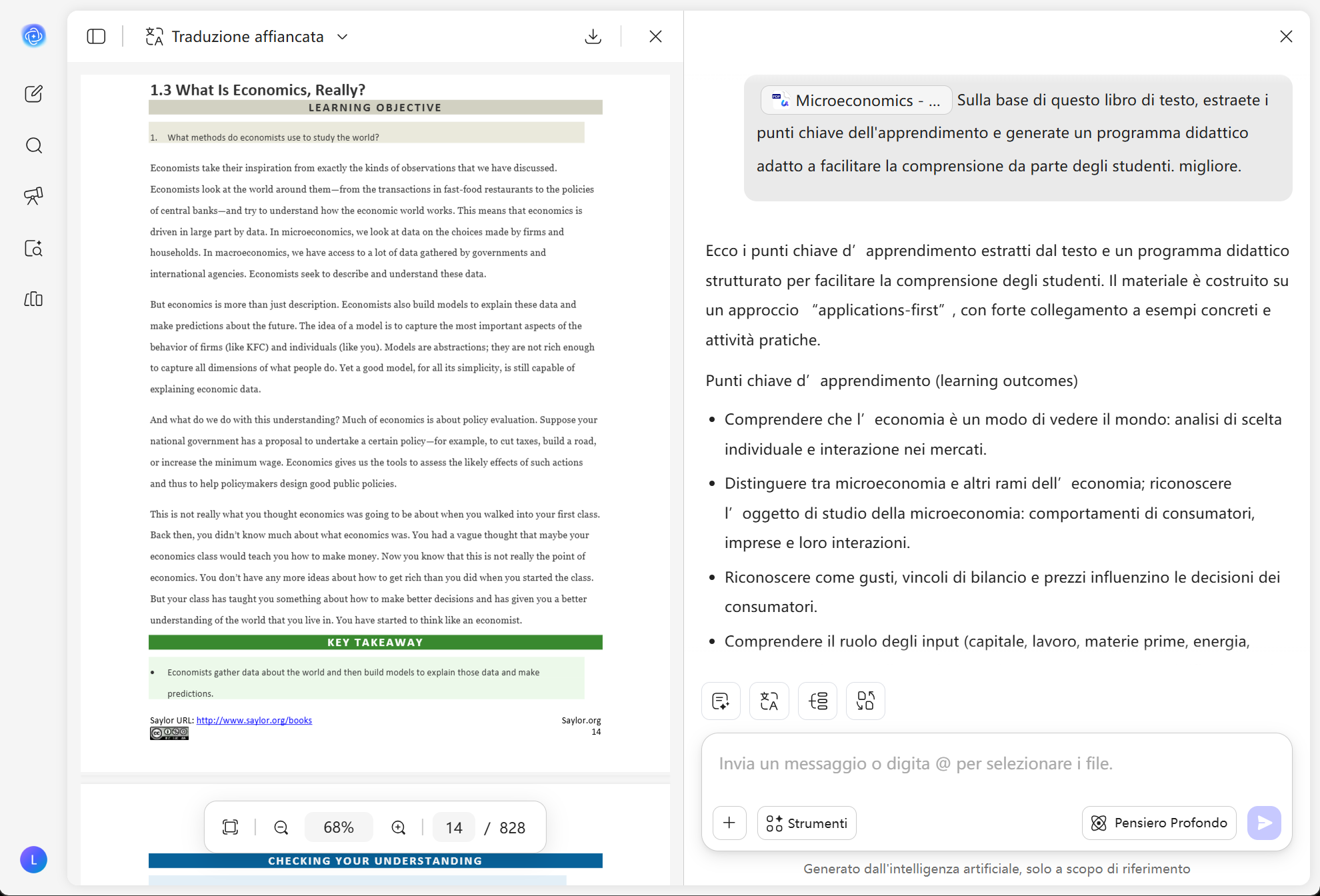Open the mind map icon under the response

817,701
